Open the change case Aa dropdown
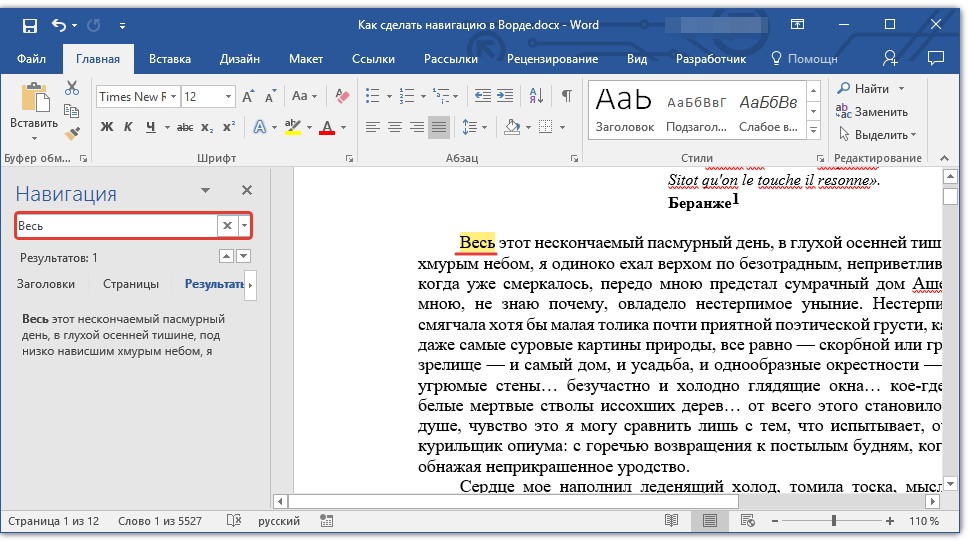This screenshot has height=541, width=968. click(304, 96)
